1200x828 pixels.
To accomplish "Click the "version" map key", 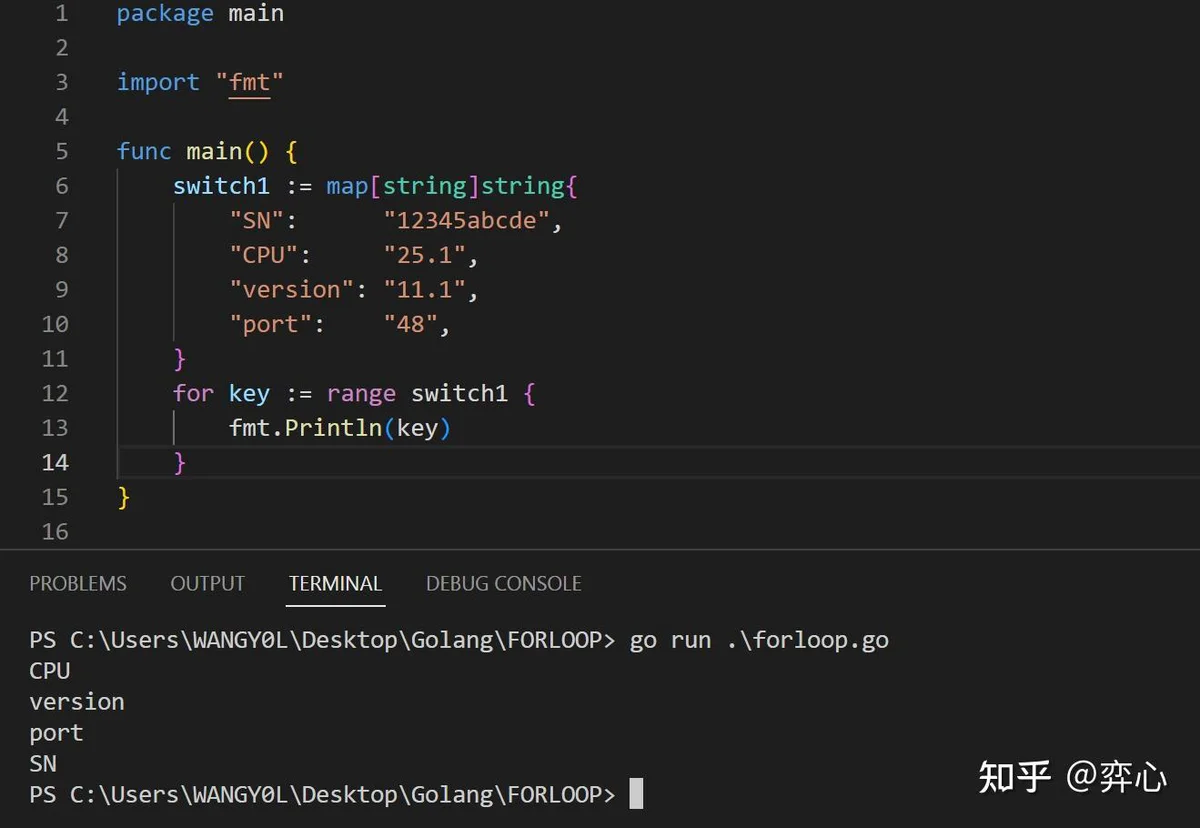I will click(292, 289).
